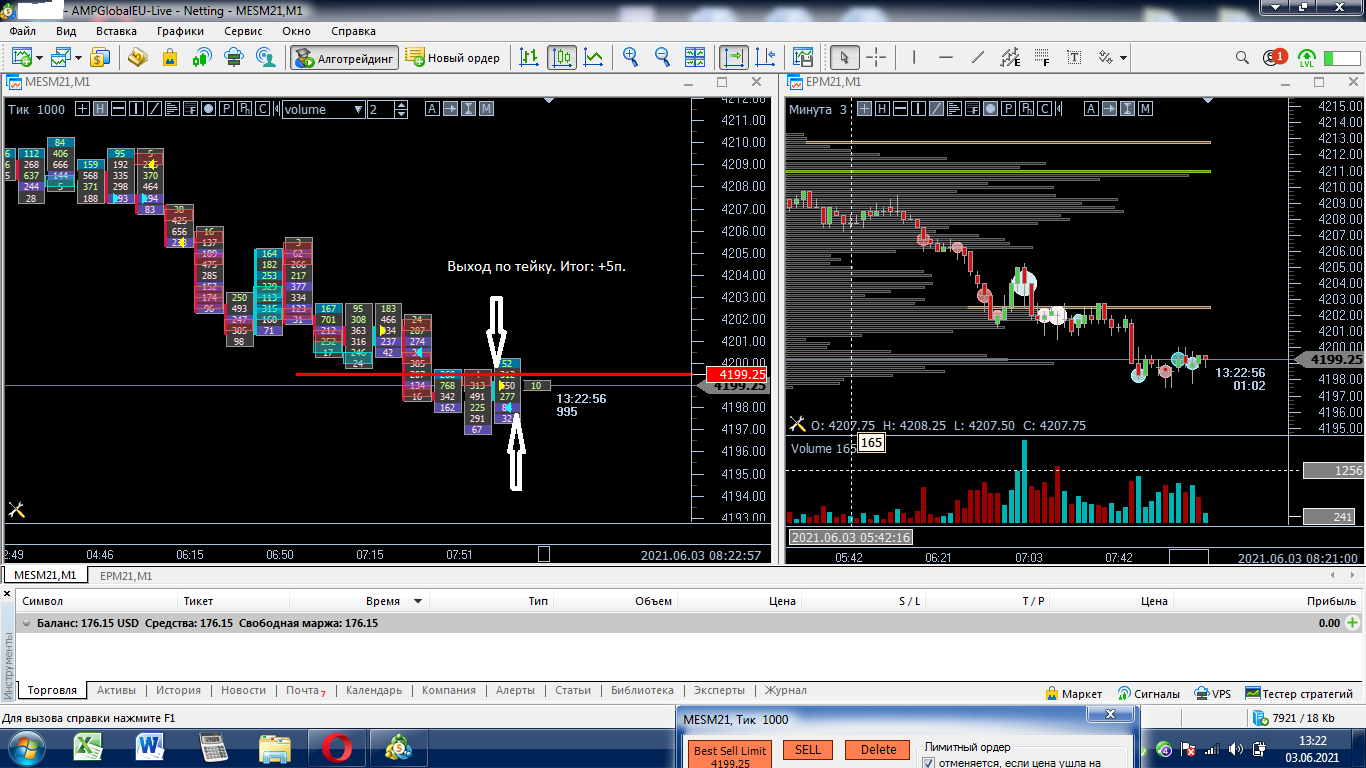Sort by the Время column header

pos(383,601)
